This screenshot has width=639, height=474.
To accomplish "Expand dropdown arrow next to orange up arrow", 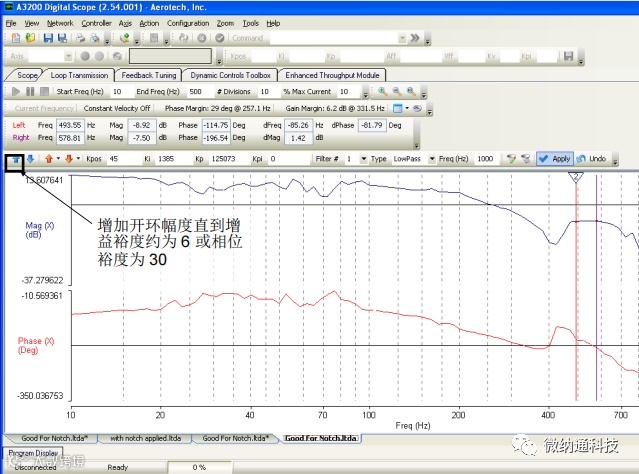I will (x=58, y=159).
